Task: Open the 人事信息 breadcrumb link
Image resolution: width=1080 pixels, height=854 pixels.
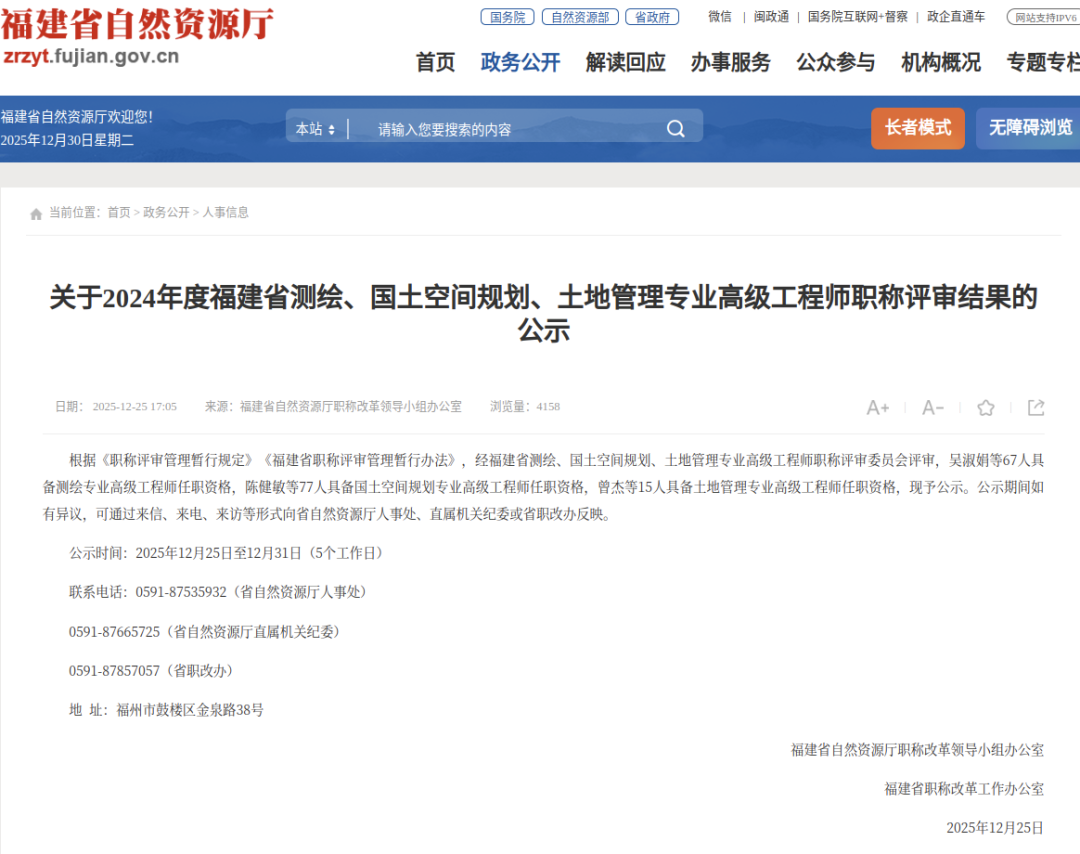Action: pos(224,211)
